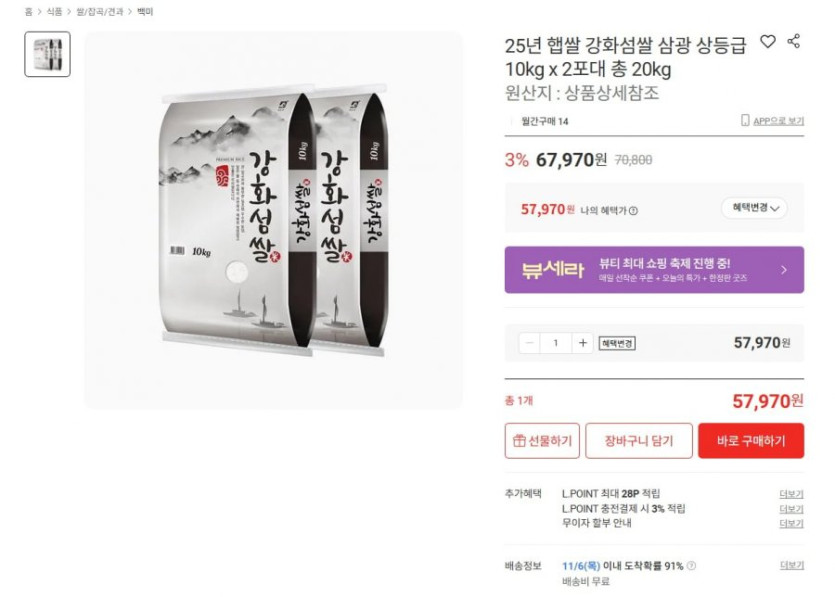Click the 선물하기 gift button
835x597 pixels.
coord(542,441)
